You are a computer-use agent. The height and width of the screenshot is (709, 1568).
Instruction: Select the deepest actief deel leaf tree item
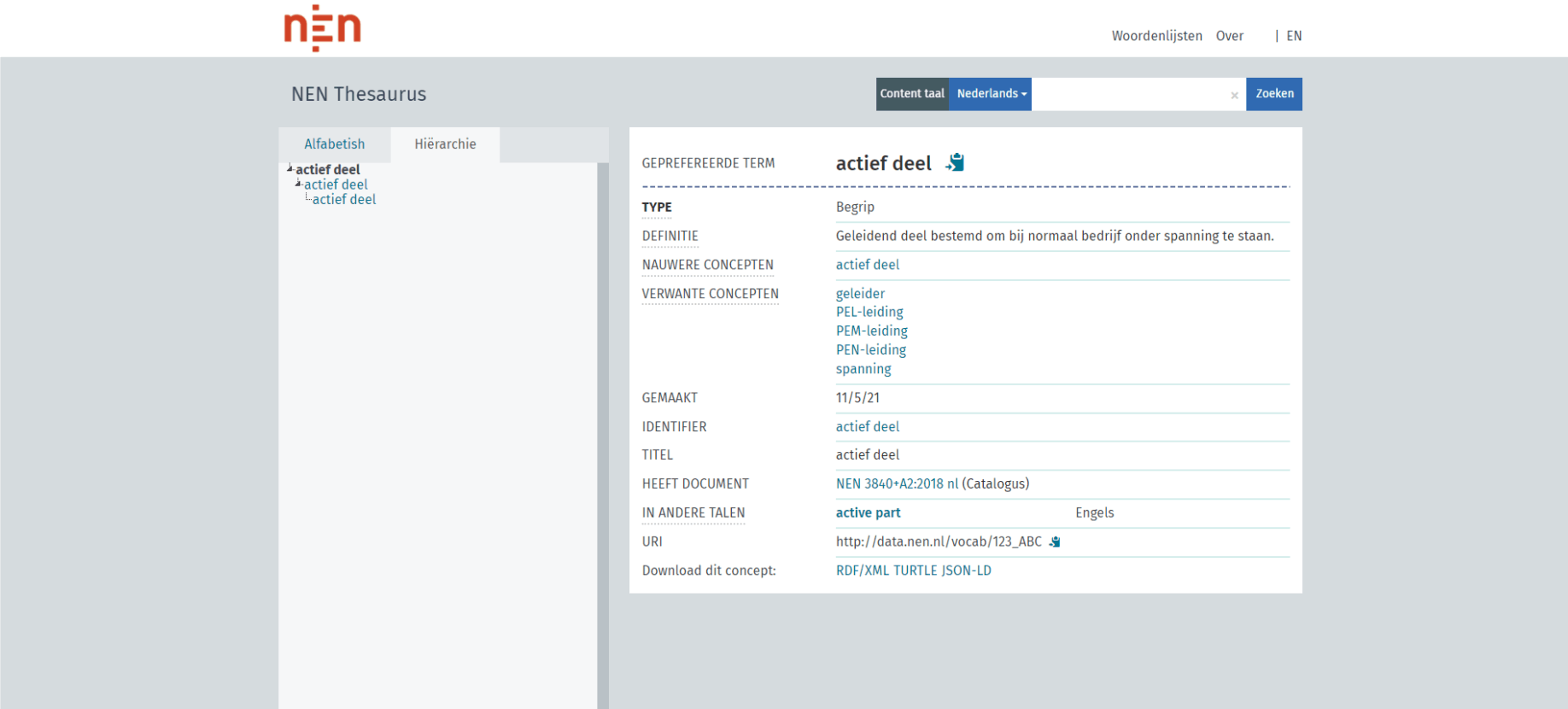coord(344,199)
